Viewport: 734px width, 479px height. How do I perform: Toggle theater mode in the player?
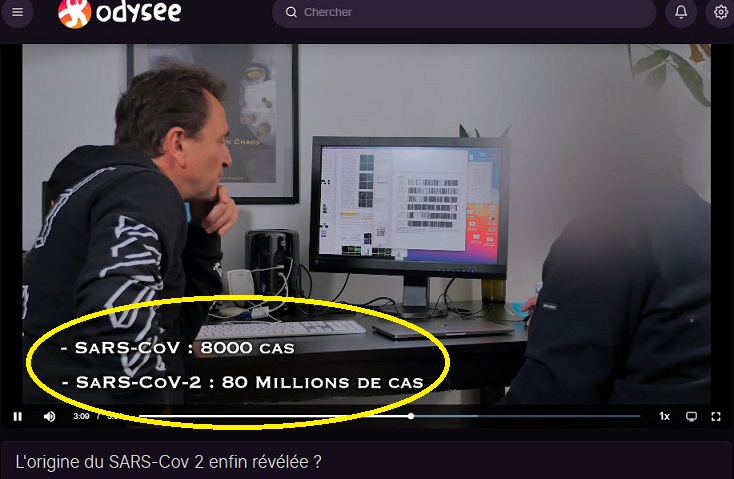[691, 416]
